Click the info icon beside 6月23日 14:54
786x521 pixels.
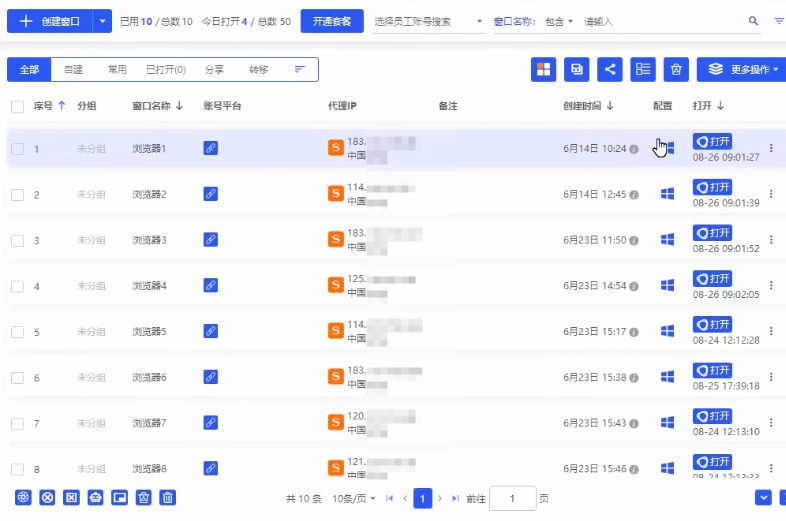click(x=634, y=286)
